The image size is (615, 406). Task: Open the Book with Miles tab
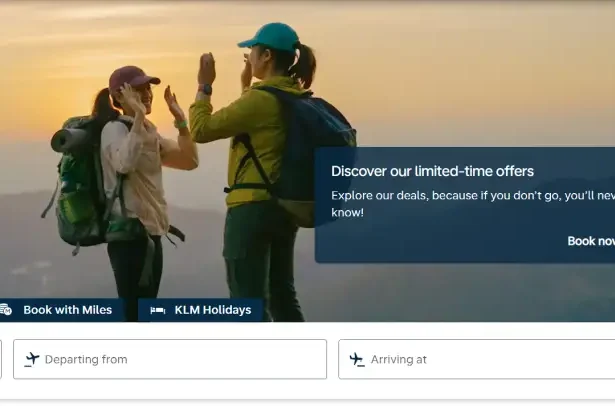[66, 310]
